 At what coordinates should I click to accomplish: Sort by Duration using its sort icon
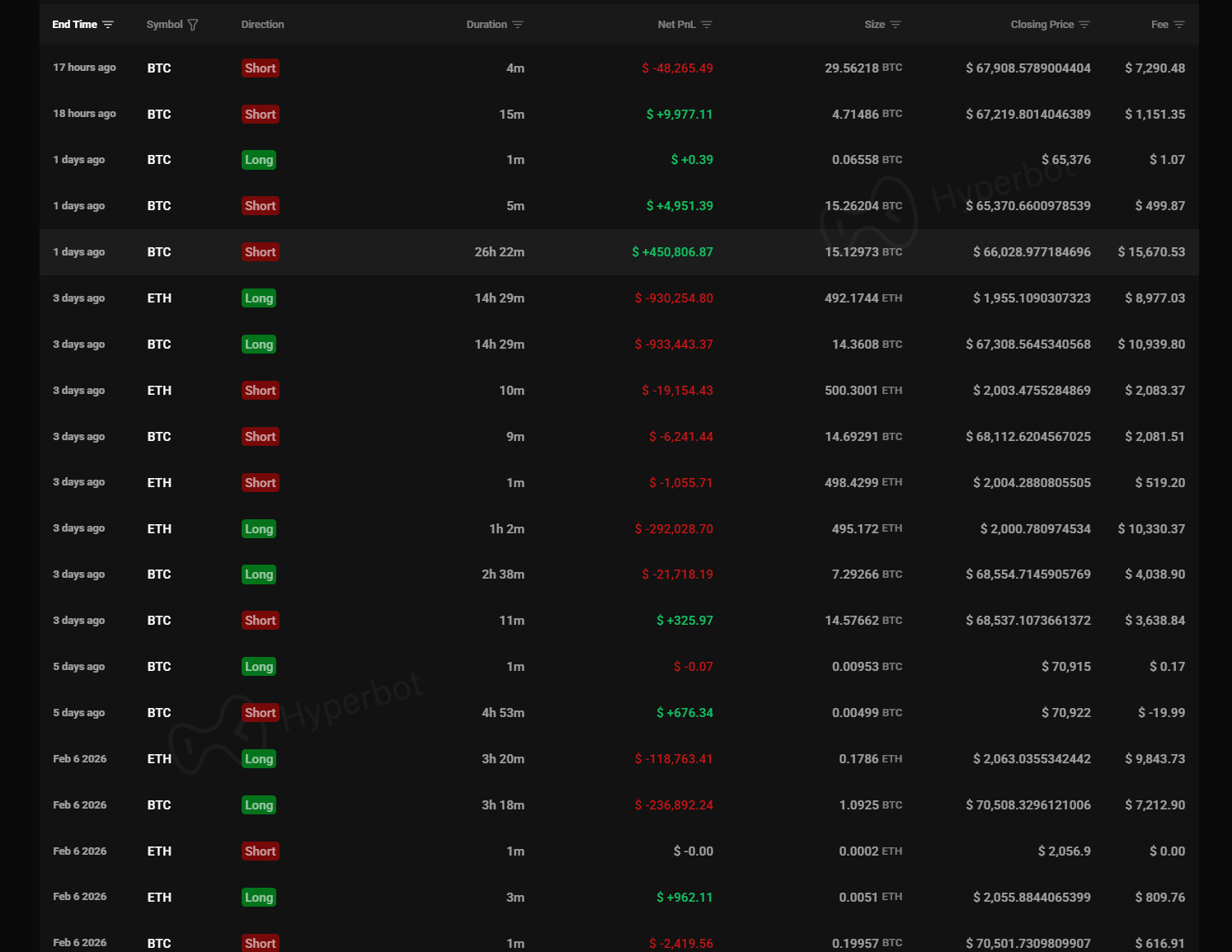(x=518, y=25)
